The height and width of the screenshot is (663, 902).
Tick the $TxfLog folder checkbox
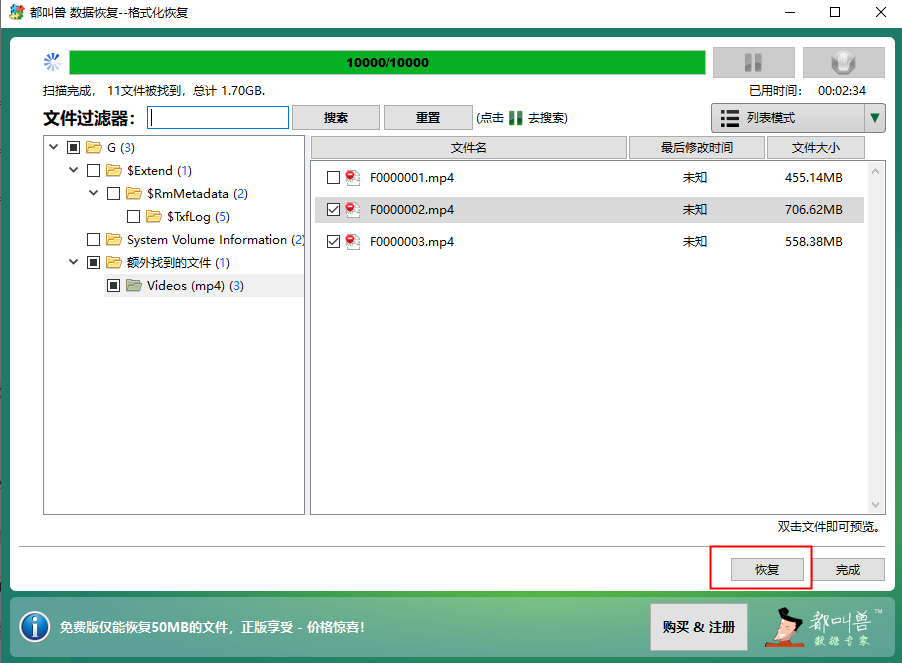[133, 217]
